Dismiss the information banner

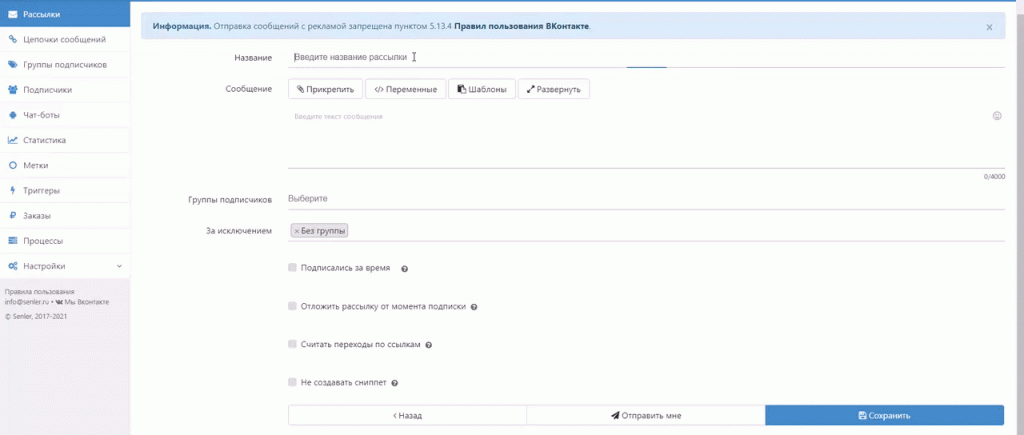point(989,27)
